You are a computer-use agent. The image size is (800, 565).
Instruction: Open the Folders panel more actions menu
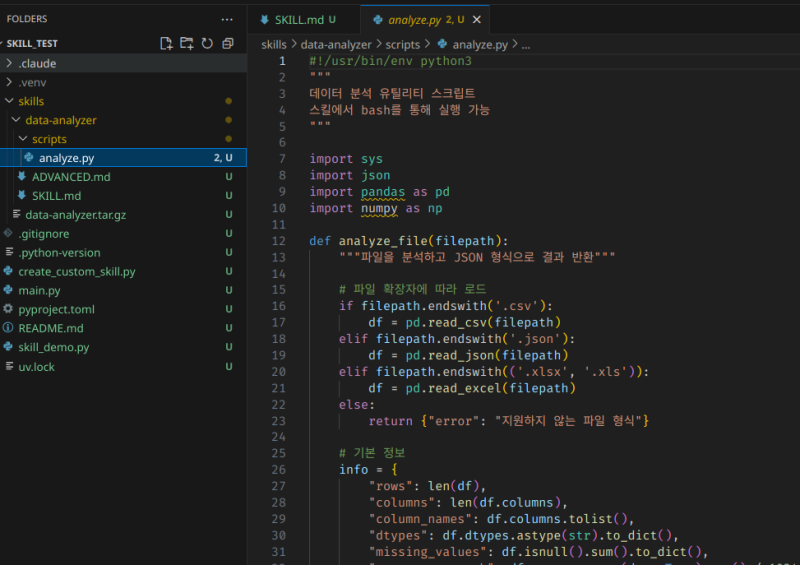tap(227, 19)
